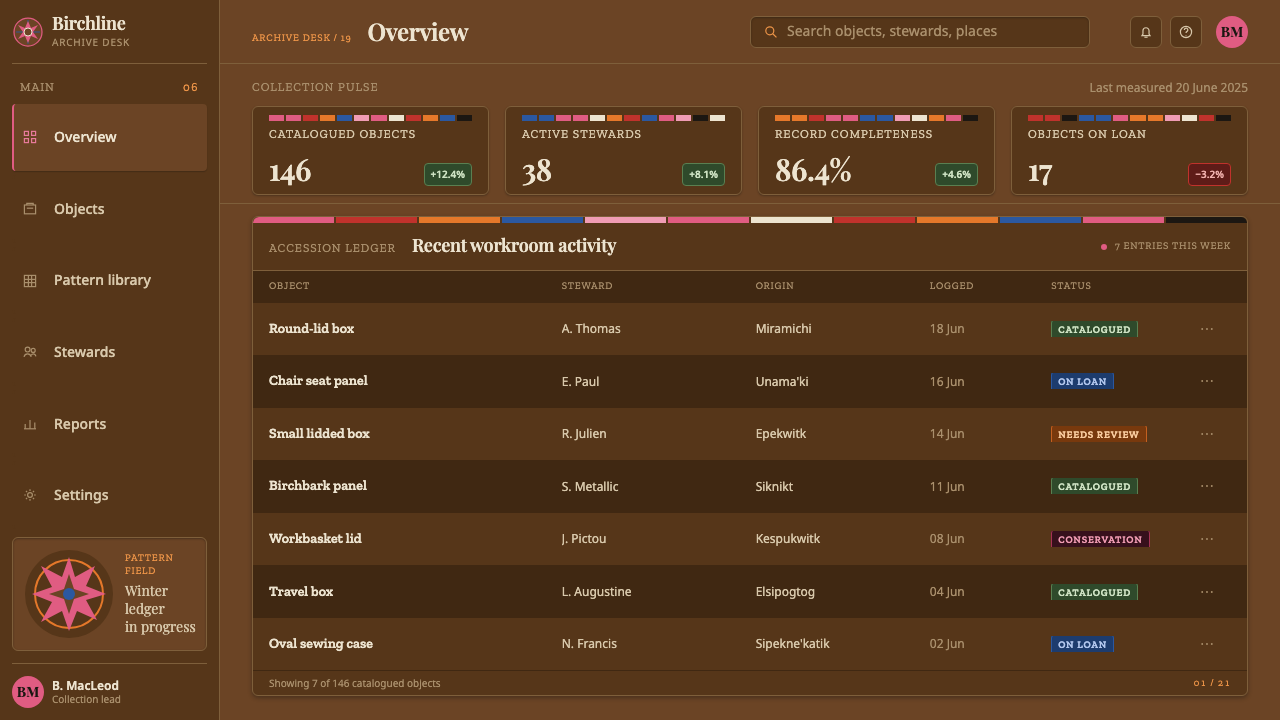
Task: Open more options for Round-lid box row
Action: pyautogui.click(x=1207, y=329)
